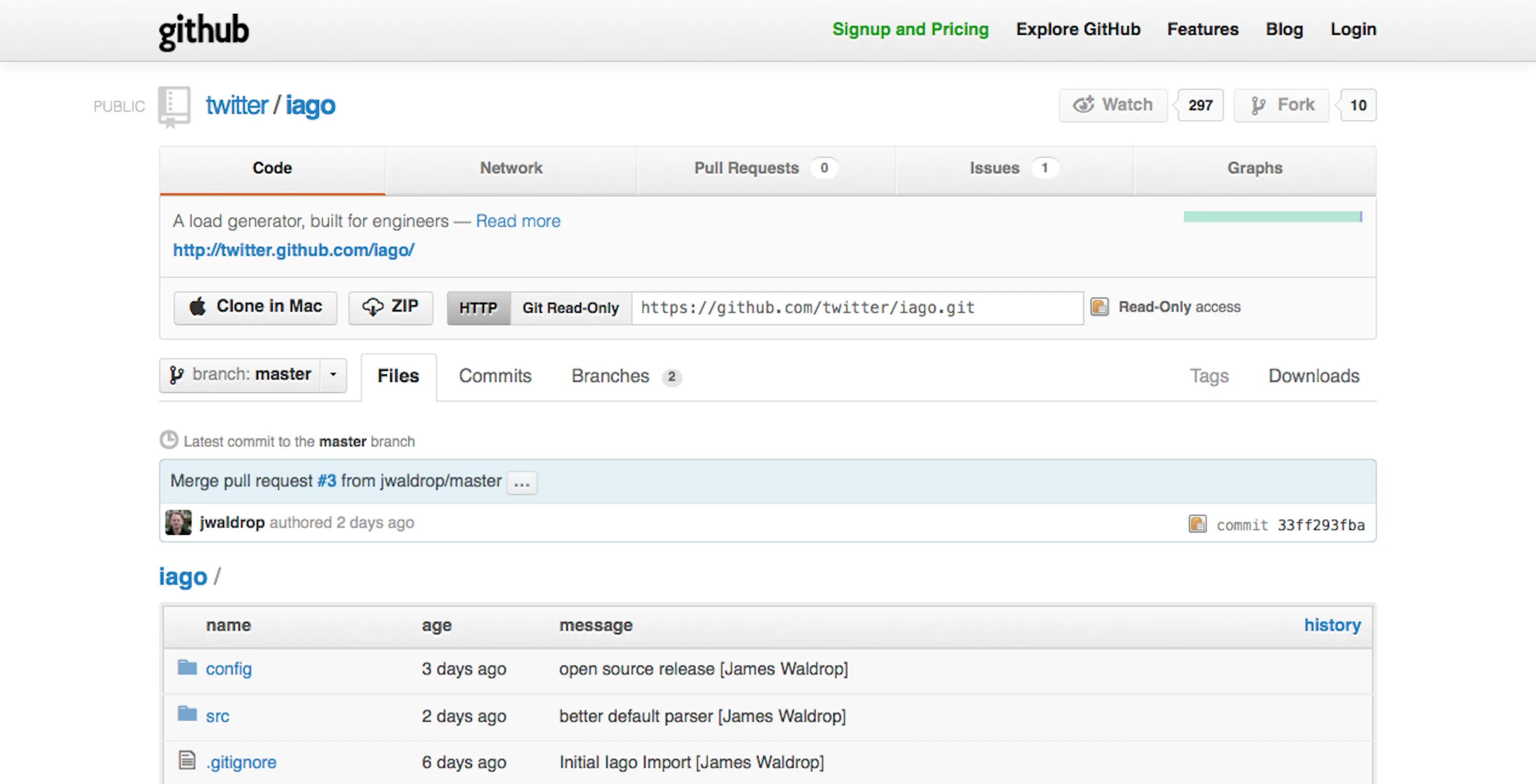Click the github logo
This screenshot has width=1536, height=784.
click(203, 30)
